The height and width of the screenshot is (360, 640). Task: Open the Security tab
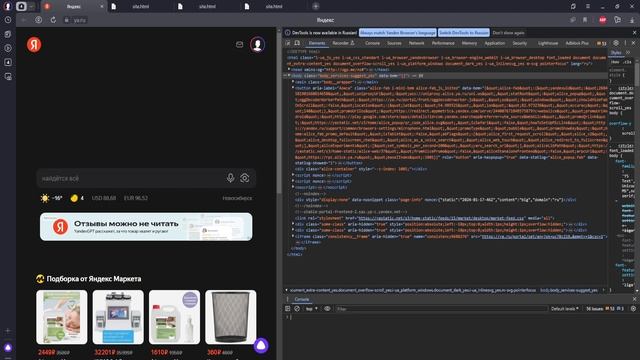(520, 43)
